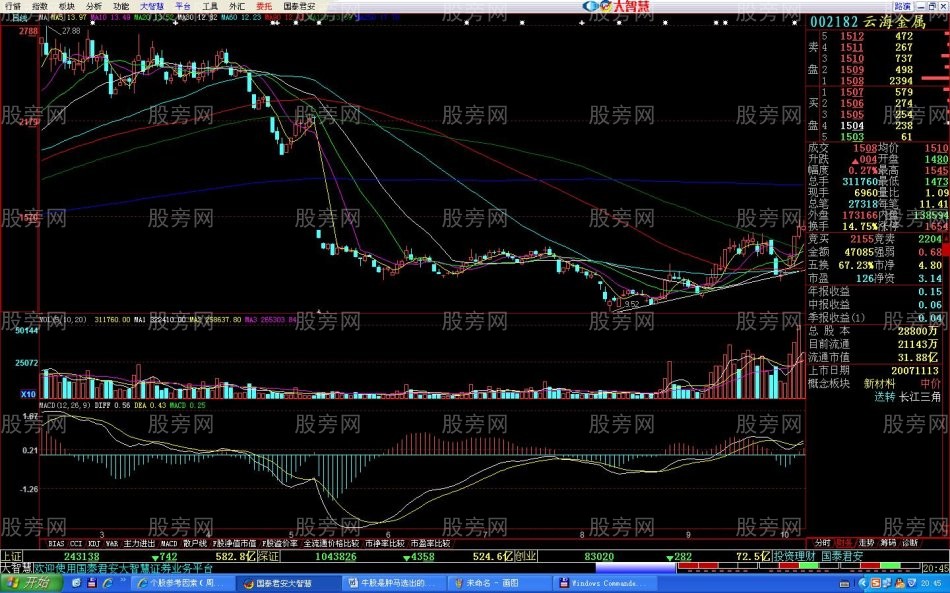Switch to the 筹码 side tab
Screen dimensions: 950x593
888,543
